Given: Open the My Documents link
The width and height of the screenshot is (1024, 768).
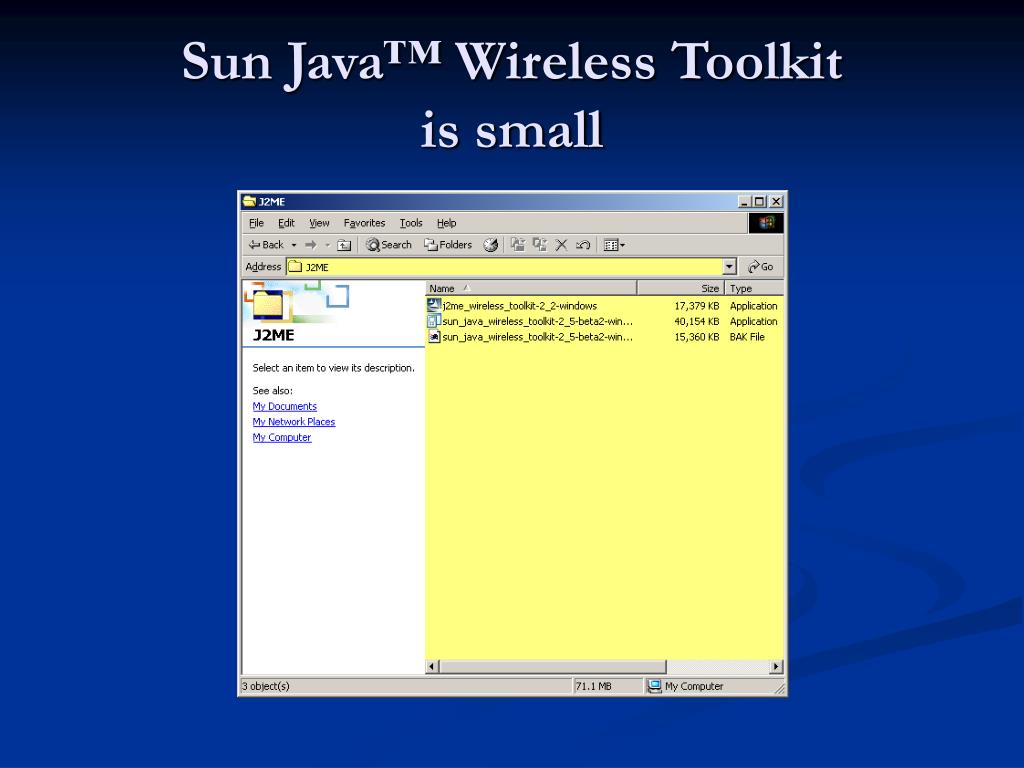Looking at the screenshot, I should tap(285, 406).
